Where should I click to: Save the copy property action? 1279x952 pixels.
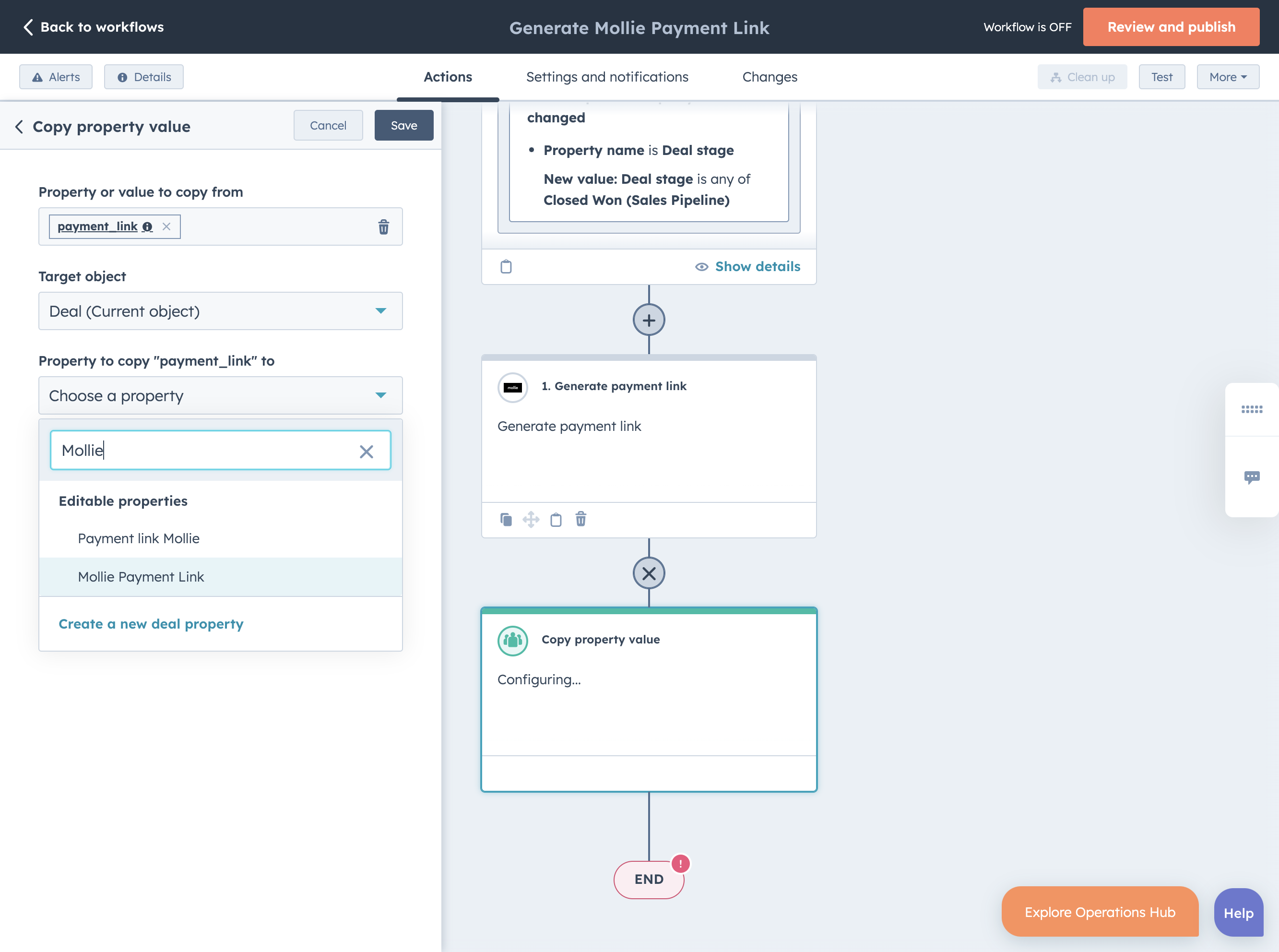click(404, 125)
